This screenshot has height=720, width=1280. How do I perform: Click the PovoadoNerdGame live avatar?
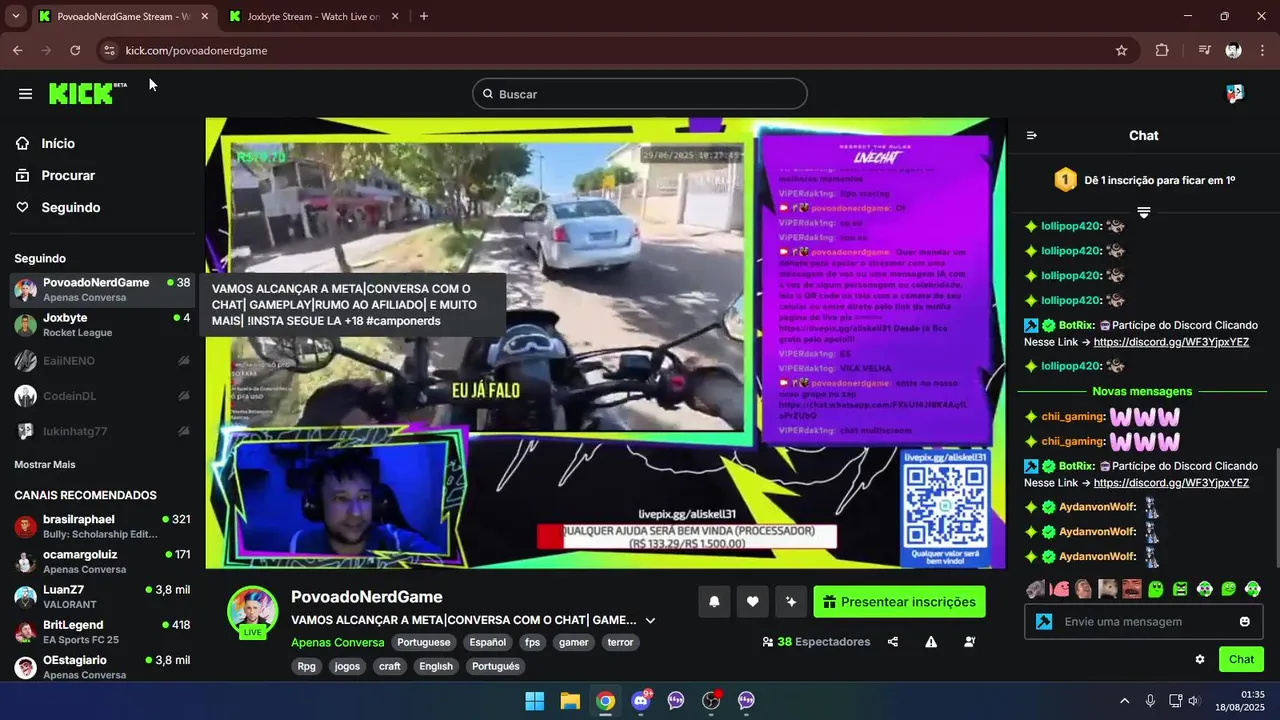pos(252,612)
